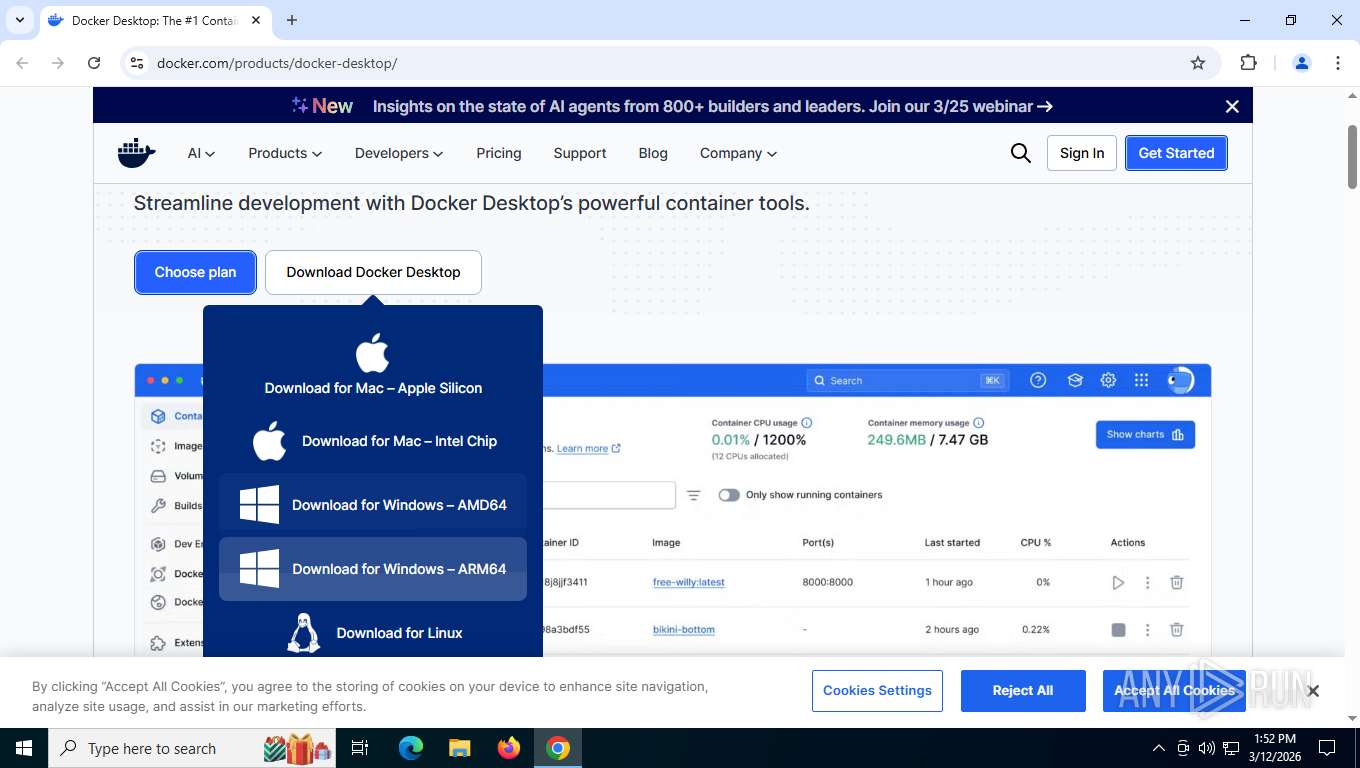
Task: Download for Windows – ARM64
Action: point(373,569)
